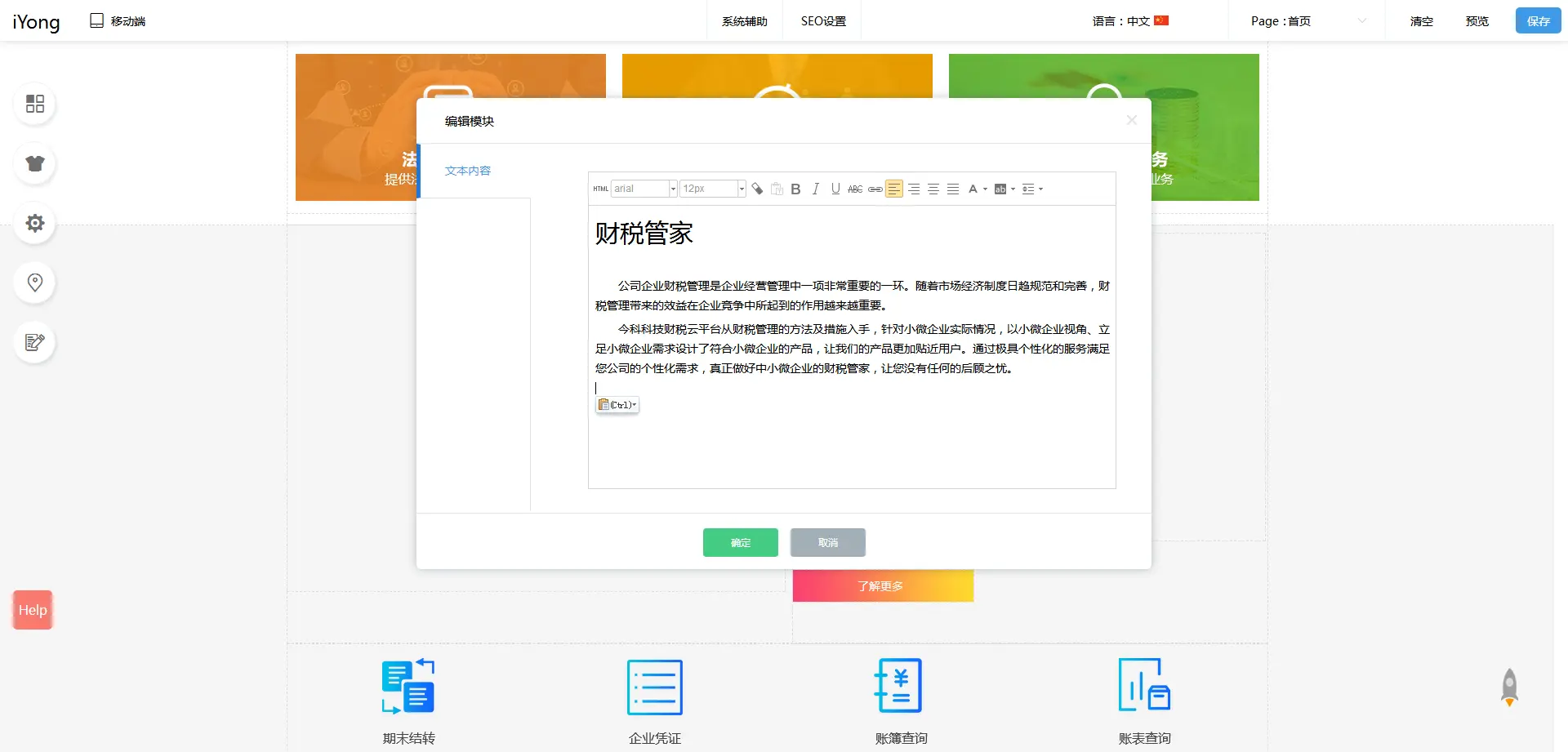Confirm edits with the green 确定 button
The width and height of the screenshot is (1568, 752).
[740, 543]
